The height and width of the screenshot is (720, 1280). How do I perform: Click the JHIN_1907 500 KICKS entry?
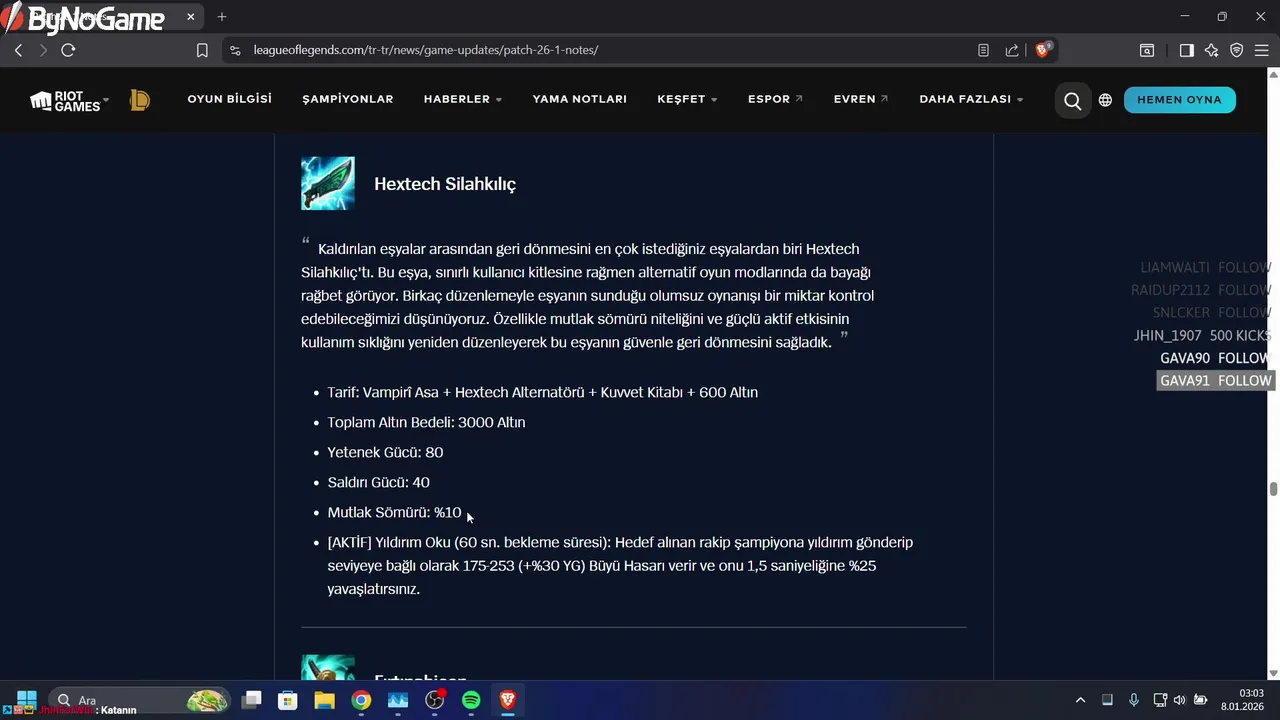pyautogui.click(x=1203, y=336)
